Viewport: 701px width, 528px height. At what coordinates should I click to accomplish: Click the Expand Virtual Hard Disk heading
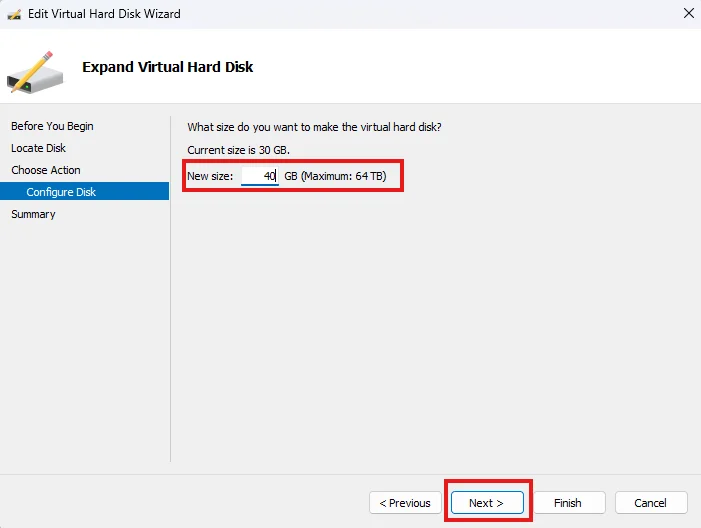tap(168, 67)
